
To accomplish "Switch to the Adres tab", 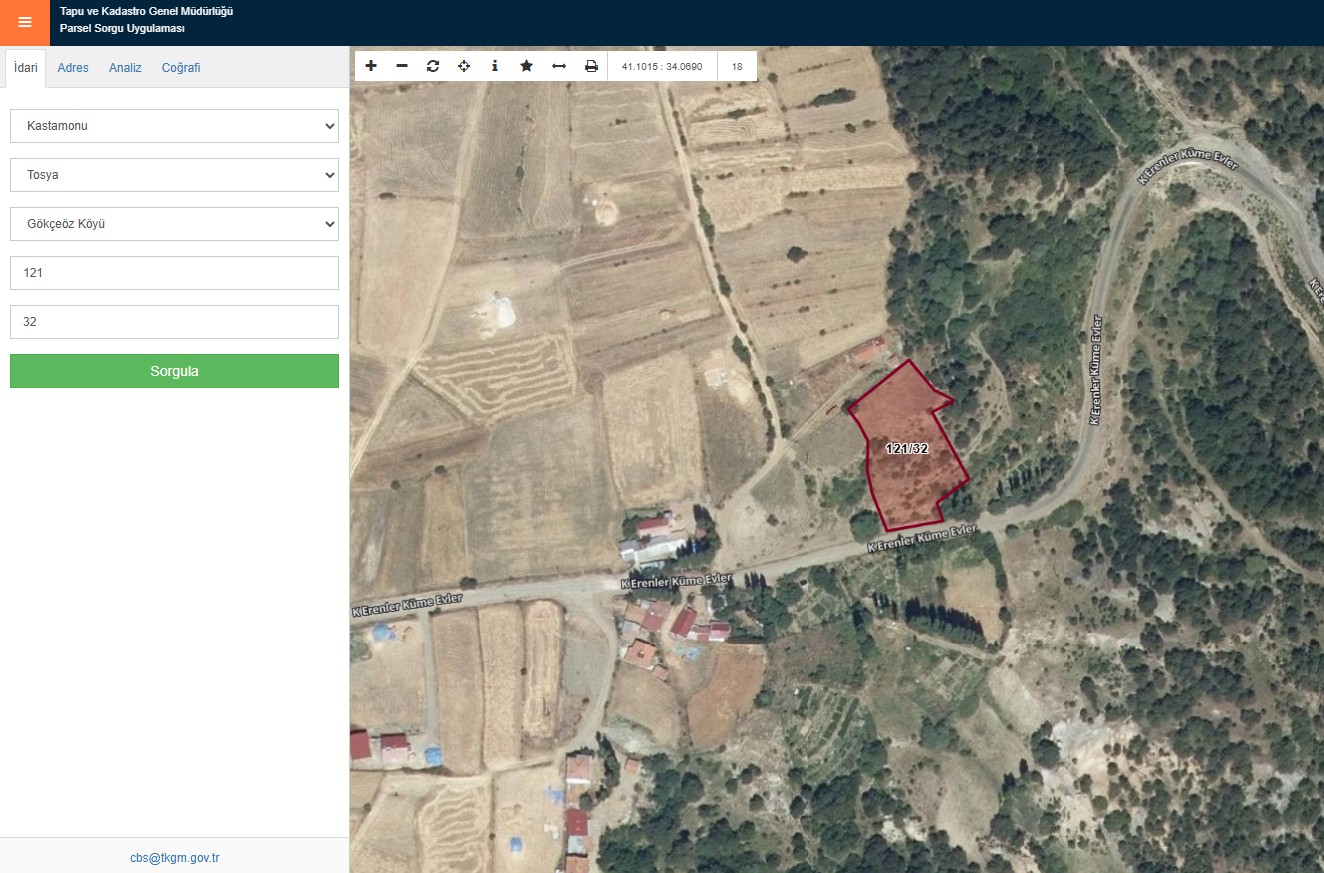I will coord(73,68).
